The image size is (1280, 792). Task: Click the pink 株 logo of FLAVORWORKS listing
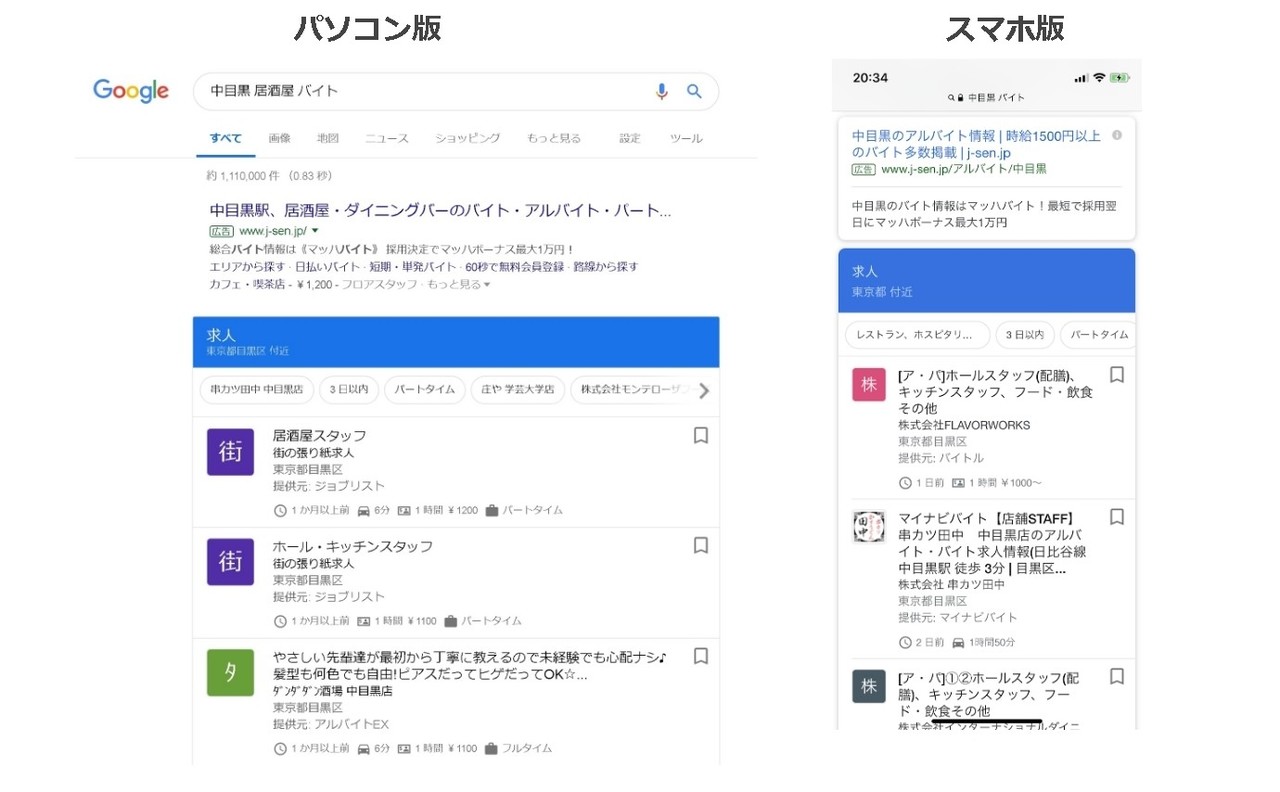click(869, 385)
